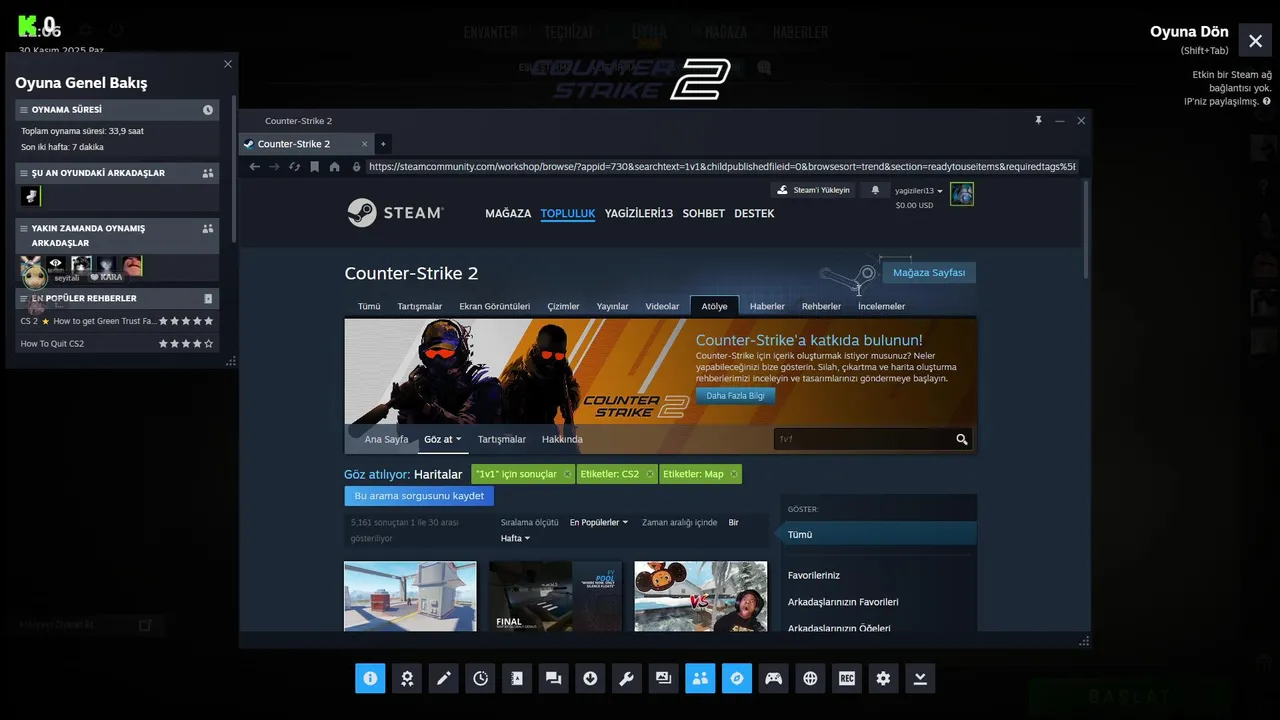The width and height of the screenshot is (1280, 720).
Task: Open first workshop map thumbnail
Action: [x=410, y=596]
